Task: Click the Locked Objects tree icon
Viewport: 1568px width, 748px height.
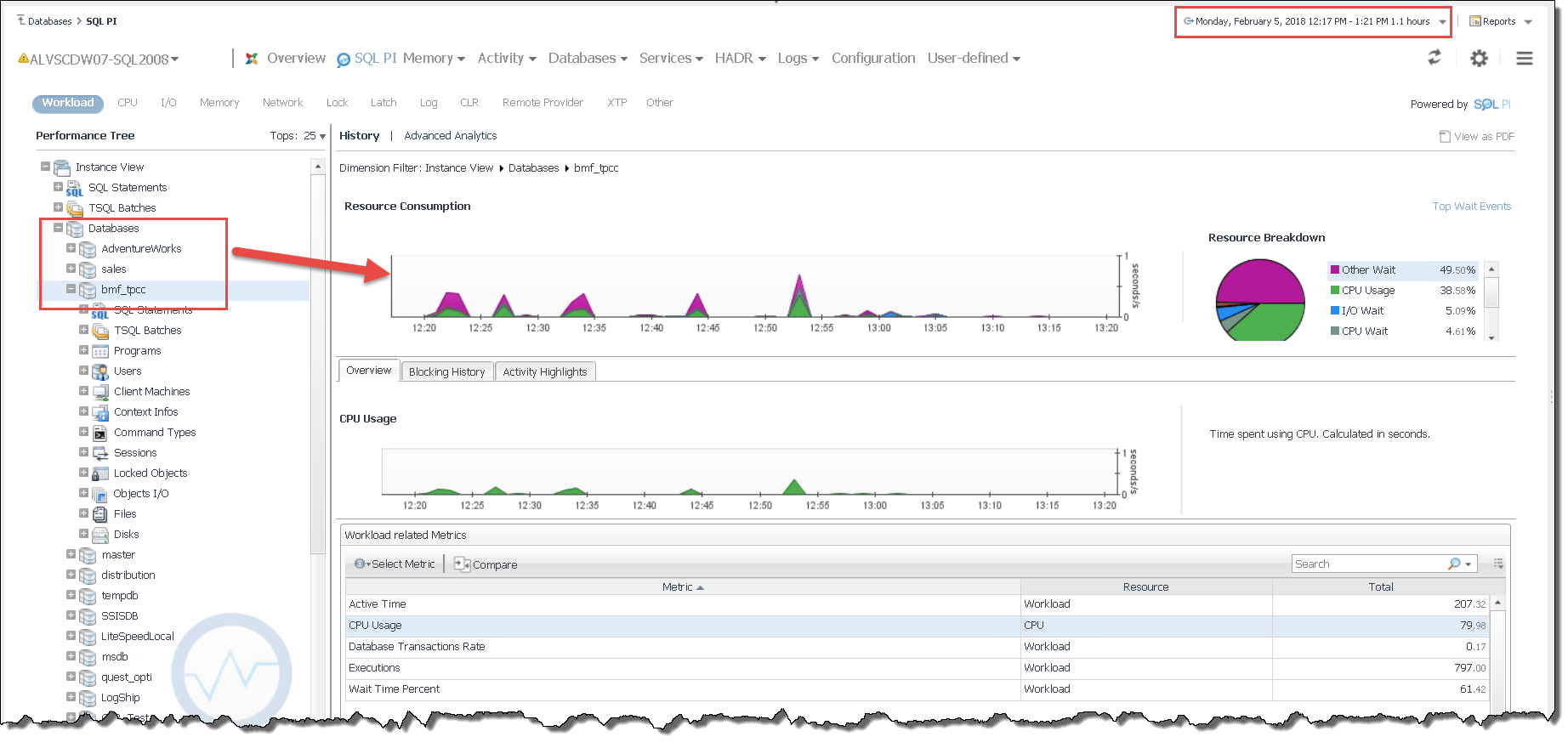Action: pyautogui.click(x=100, y=473)
